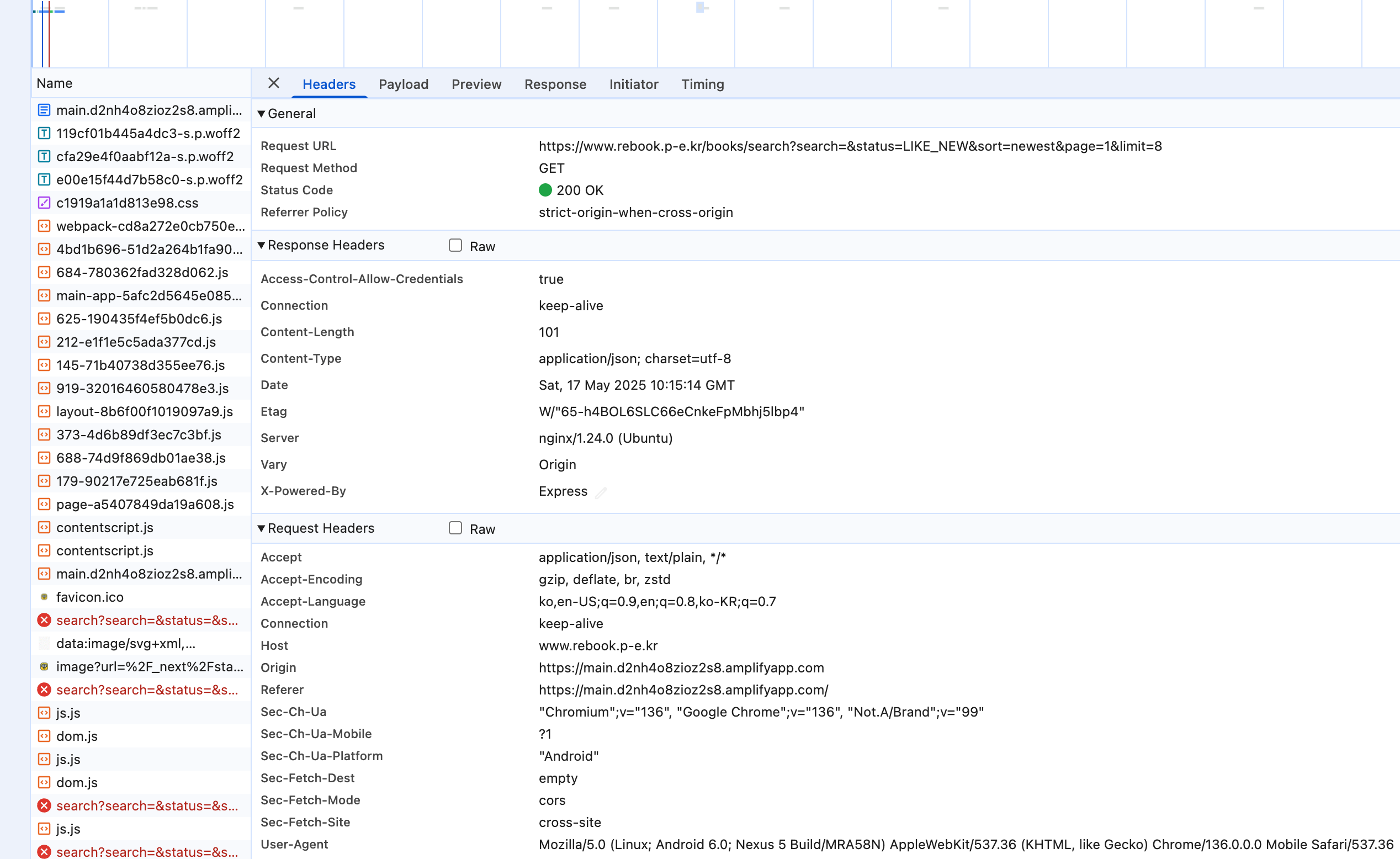This screenshot has width=1400, height=859.
Task: Click the User-Agent header value
Action: coord(966,844)
